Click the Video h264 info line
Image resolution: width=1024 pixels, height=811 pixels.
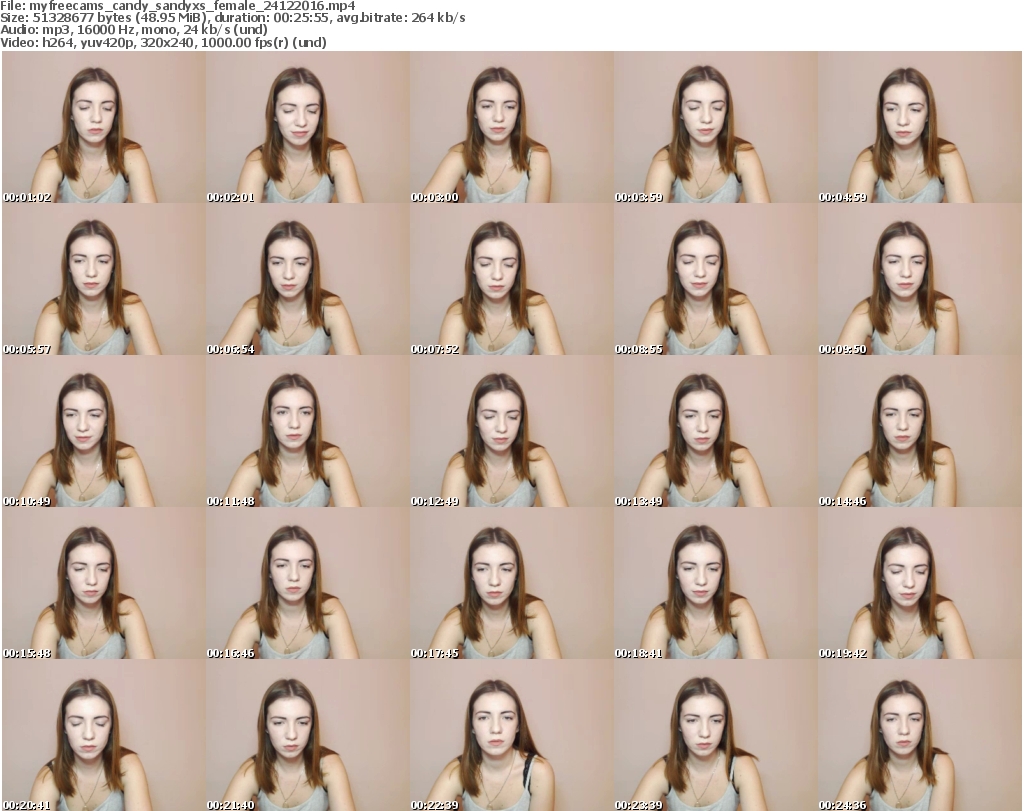(x=163, y=42)
